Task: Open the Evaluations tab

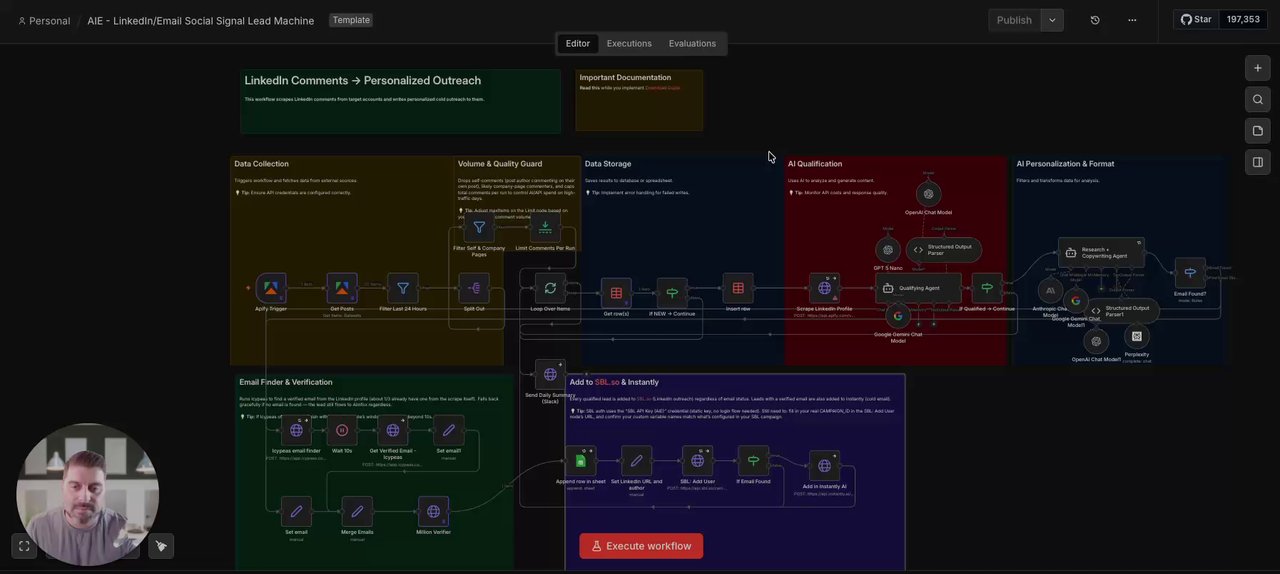Action: point(692,43)
